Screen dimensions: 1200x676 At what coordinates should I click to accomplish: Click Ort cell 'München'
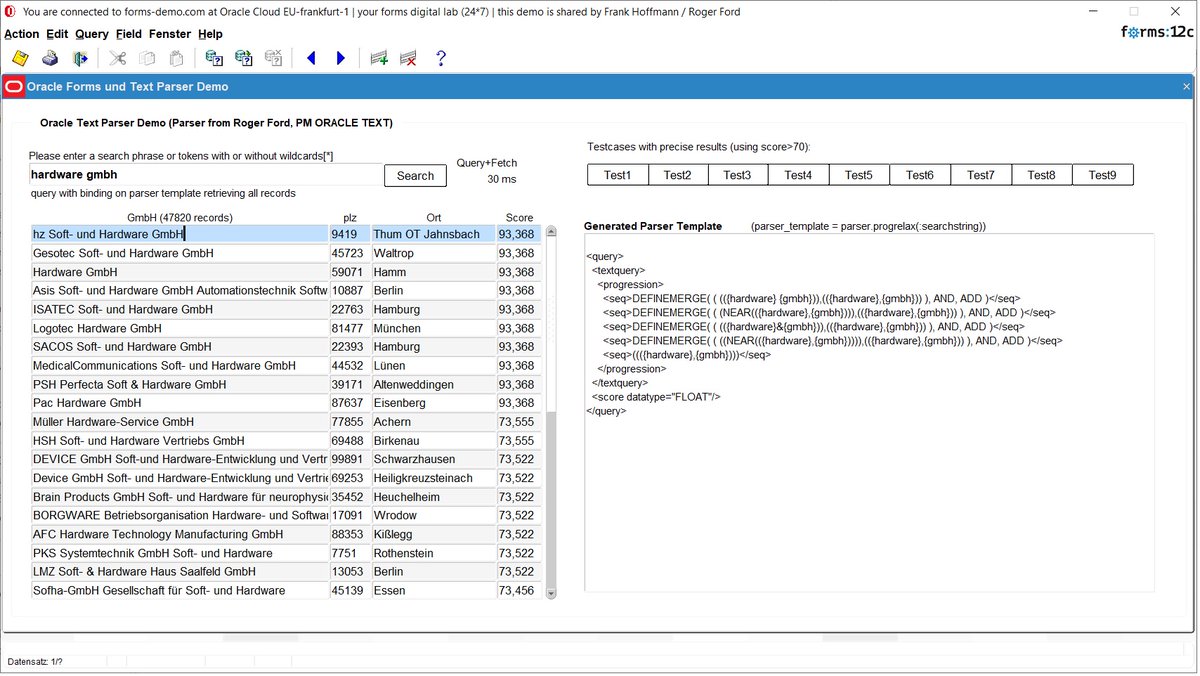(x=432, y=328)
